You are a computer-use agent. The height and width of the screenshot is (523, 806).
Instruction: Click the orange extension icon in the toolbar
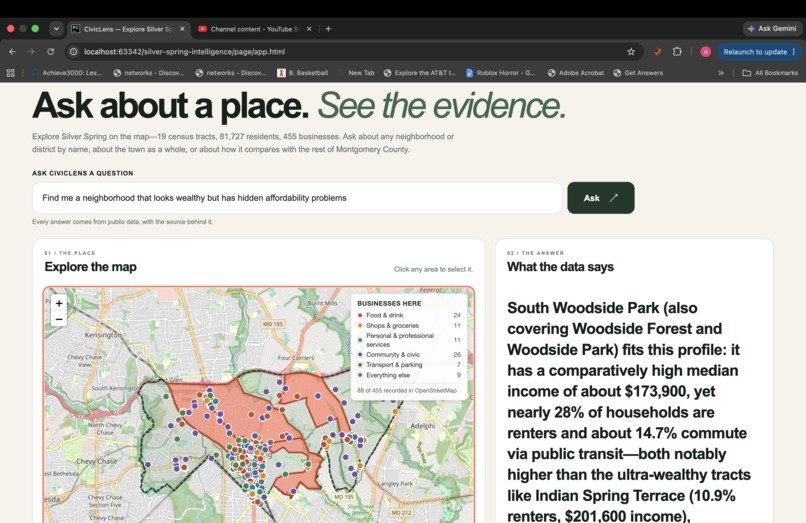click(657, 51)
